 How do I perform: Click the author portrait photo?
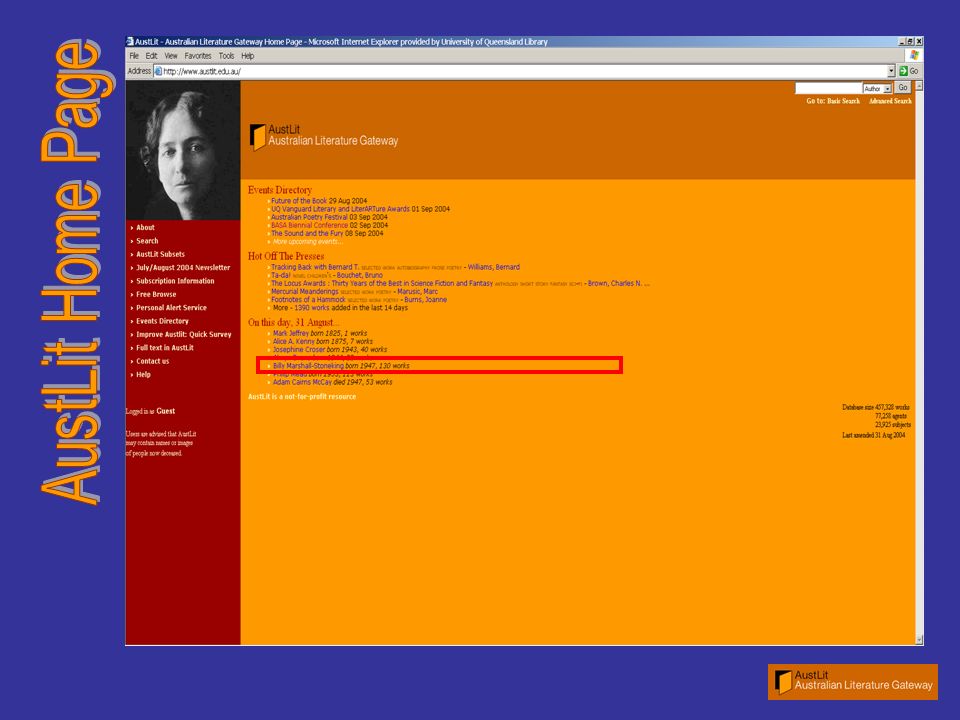click(x=183, y=151)
